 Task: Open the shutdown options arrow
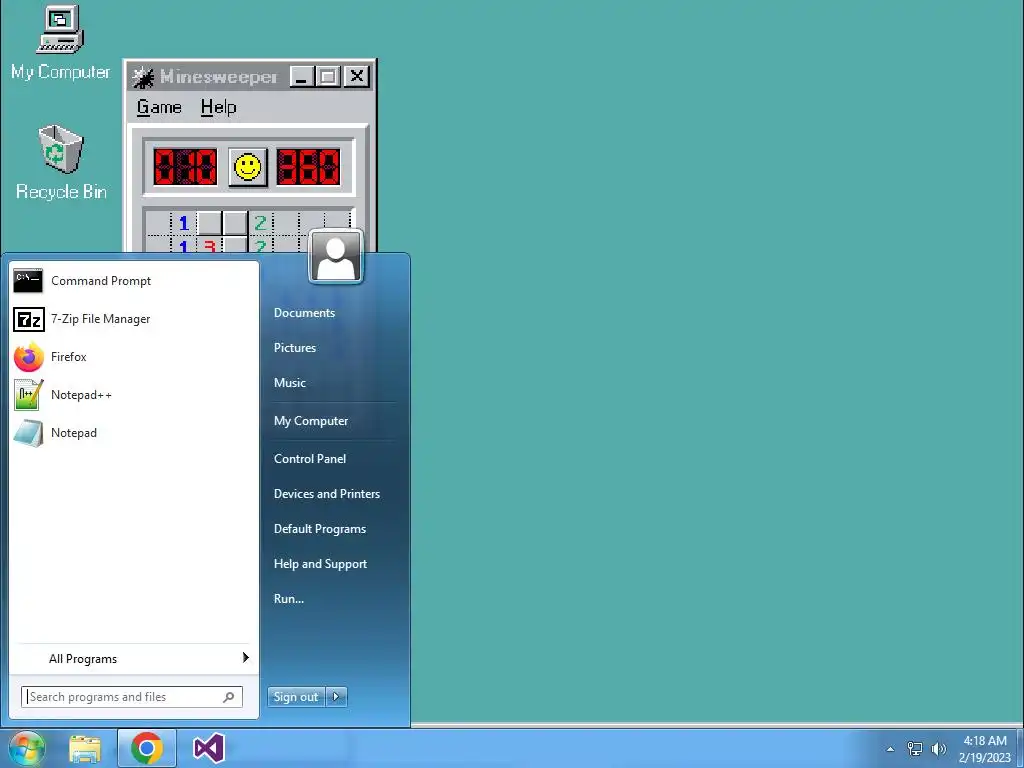(336, 697)
